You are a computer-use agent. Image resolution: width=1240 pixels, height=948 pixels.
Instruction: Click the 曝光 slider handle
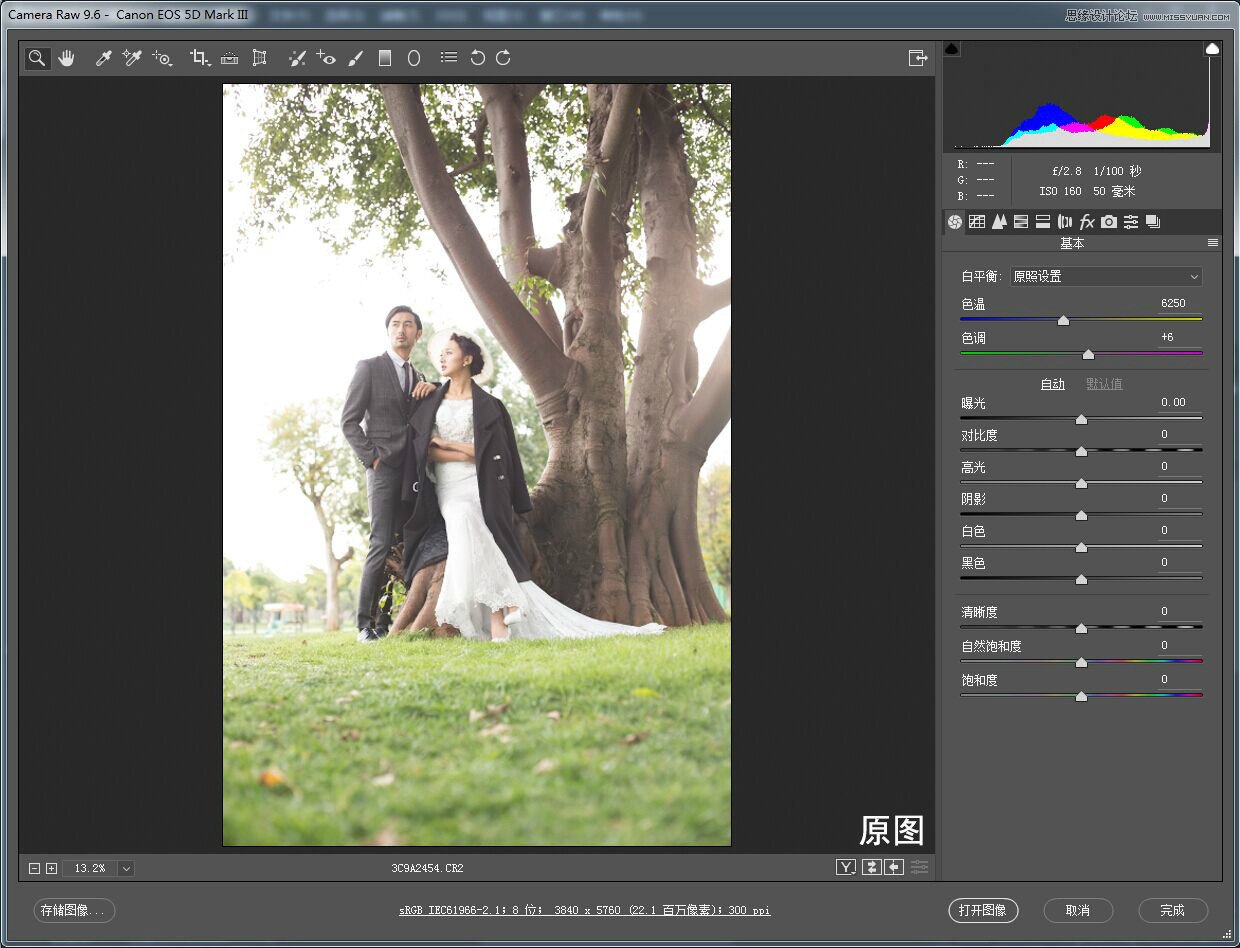[x=1081, y=420]
